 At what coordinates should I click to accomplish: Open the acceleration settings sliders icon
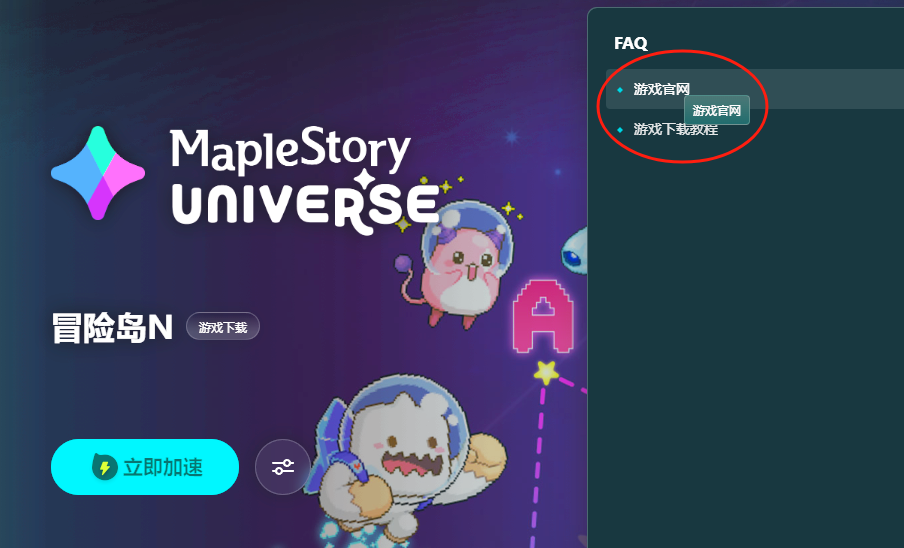pyautogui.click(x=282, y=467)
